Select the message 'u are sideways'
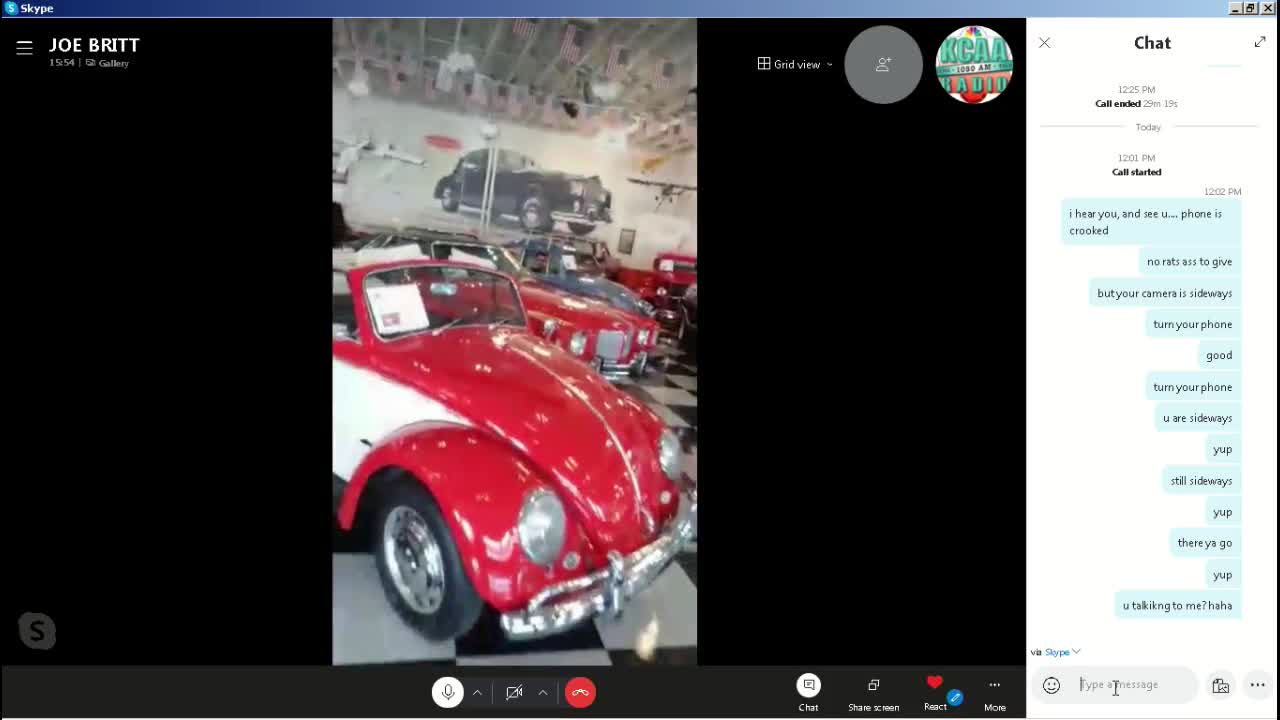This screenshot has width=1280, height=720. pyautogui.click(x=1197, y=418)
